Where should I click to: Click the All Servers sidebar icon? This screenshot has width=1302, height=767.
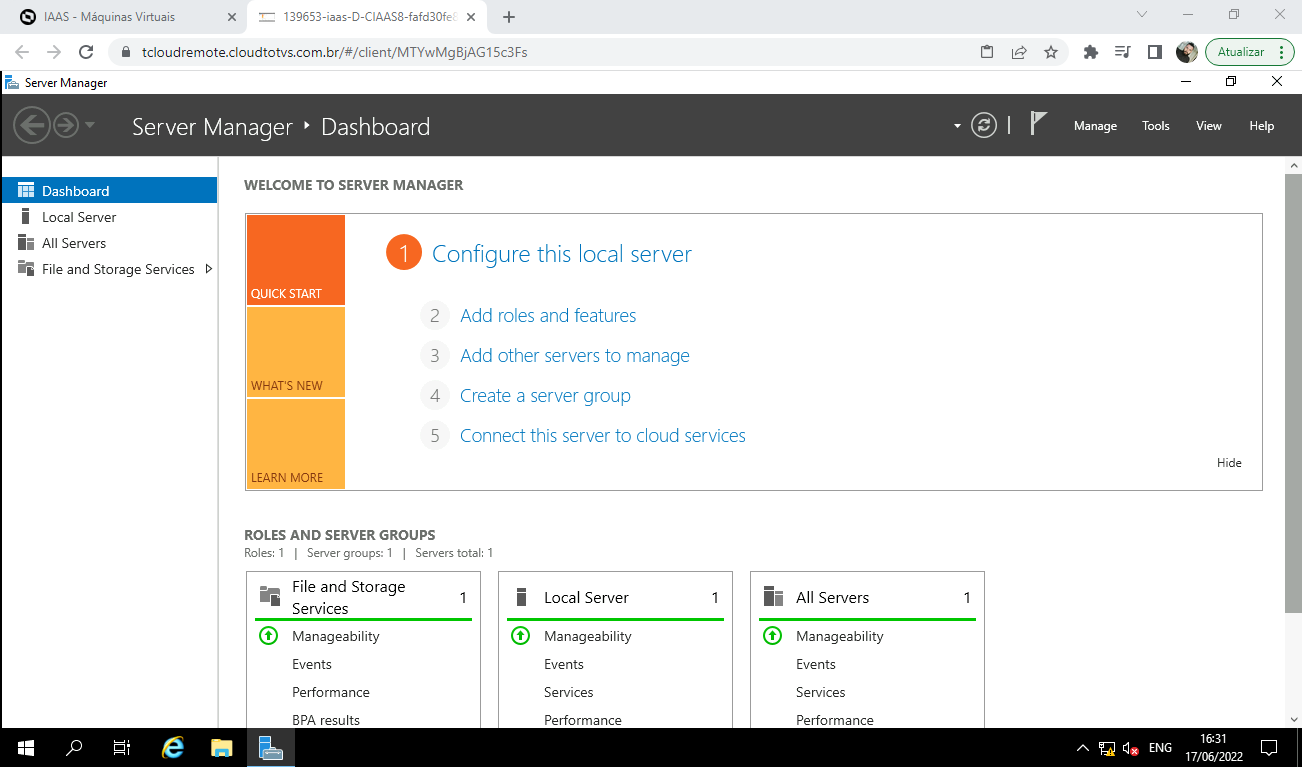(x=26, y=243)
